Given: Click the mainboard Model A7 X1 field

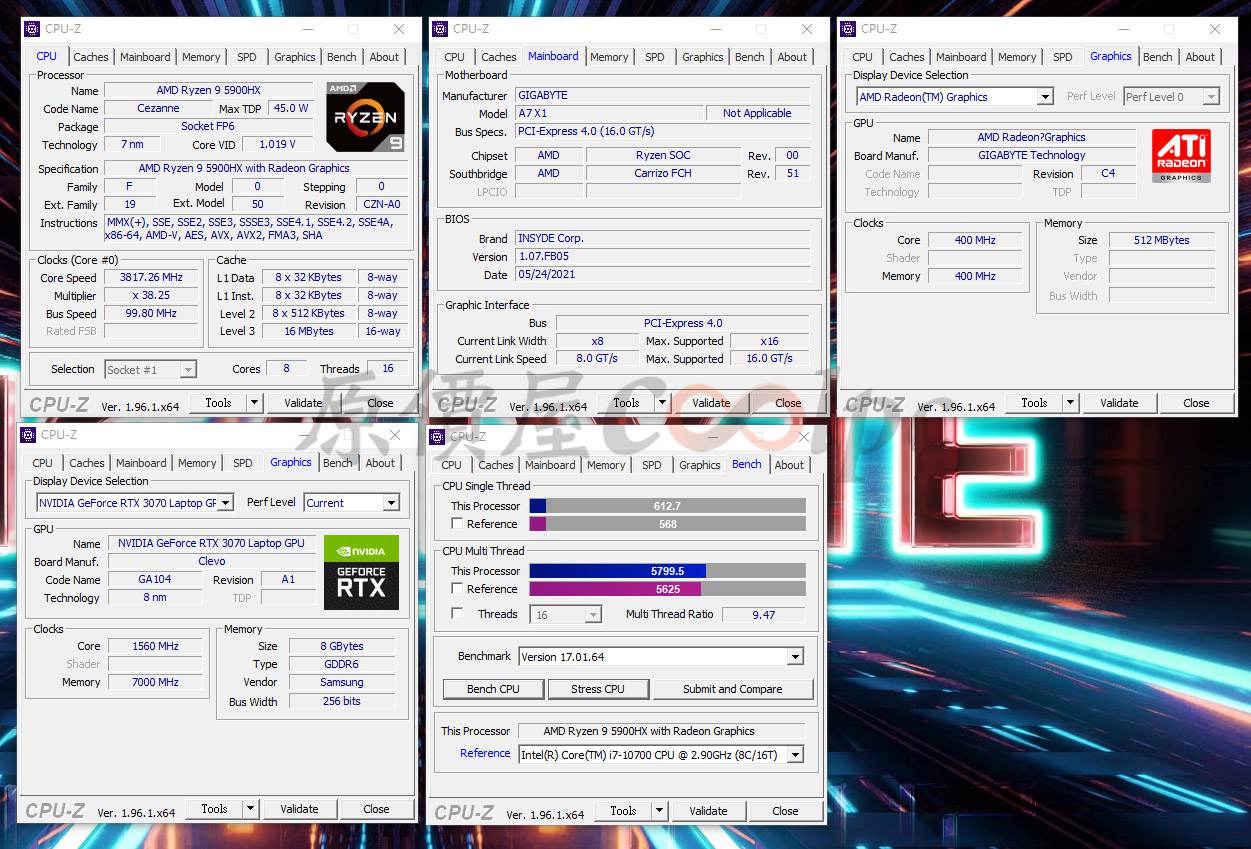Looking at the screenshot, I should pyautogui.click(x=608, y=114).
